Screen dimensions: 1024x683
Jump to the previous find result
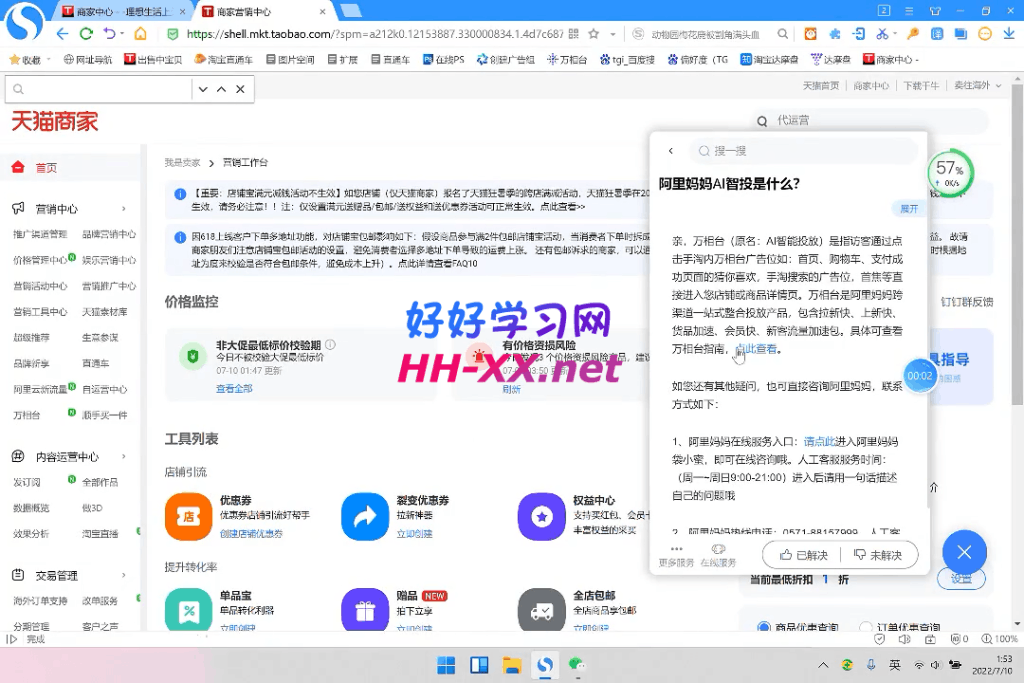[221, 89]
